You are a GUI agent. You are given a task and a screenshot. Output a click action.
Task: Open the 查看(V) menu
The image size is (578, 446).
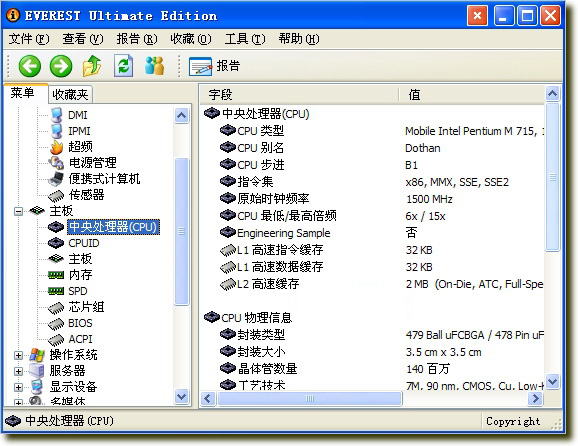coord(83,39)
